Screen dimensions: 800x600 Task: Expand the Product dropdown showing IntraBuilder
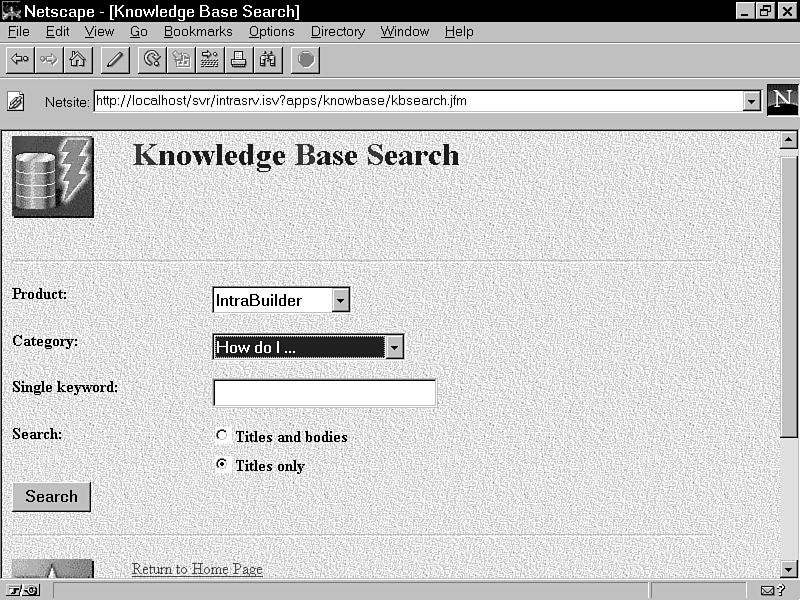340,300
